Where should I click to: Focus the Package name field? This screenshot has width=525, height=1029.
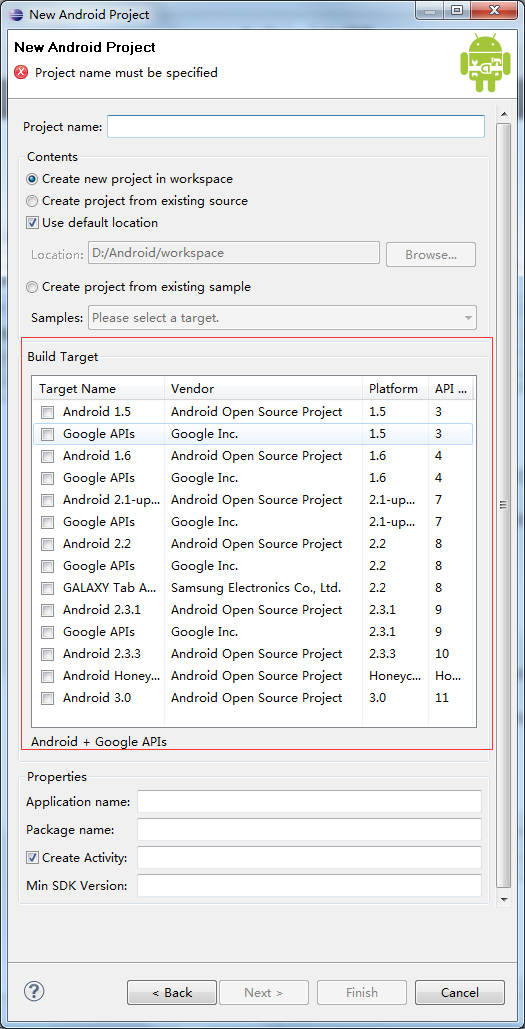pos(309,830)
